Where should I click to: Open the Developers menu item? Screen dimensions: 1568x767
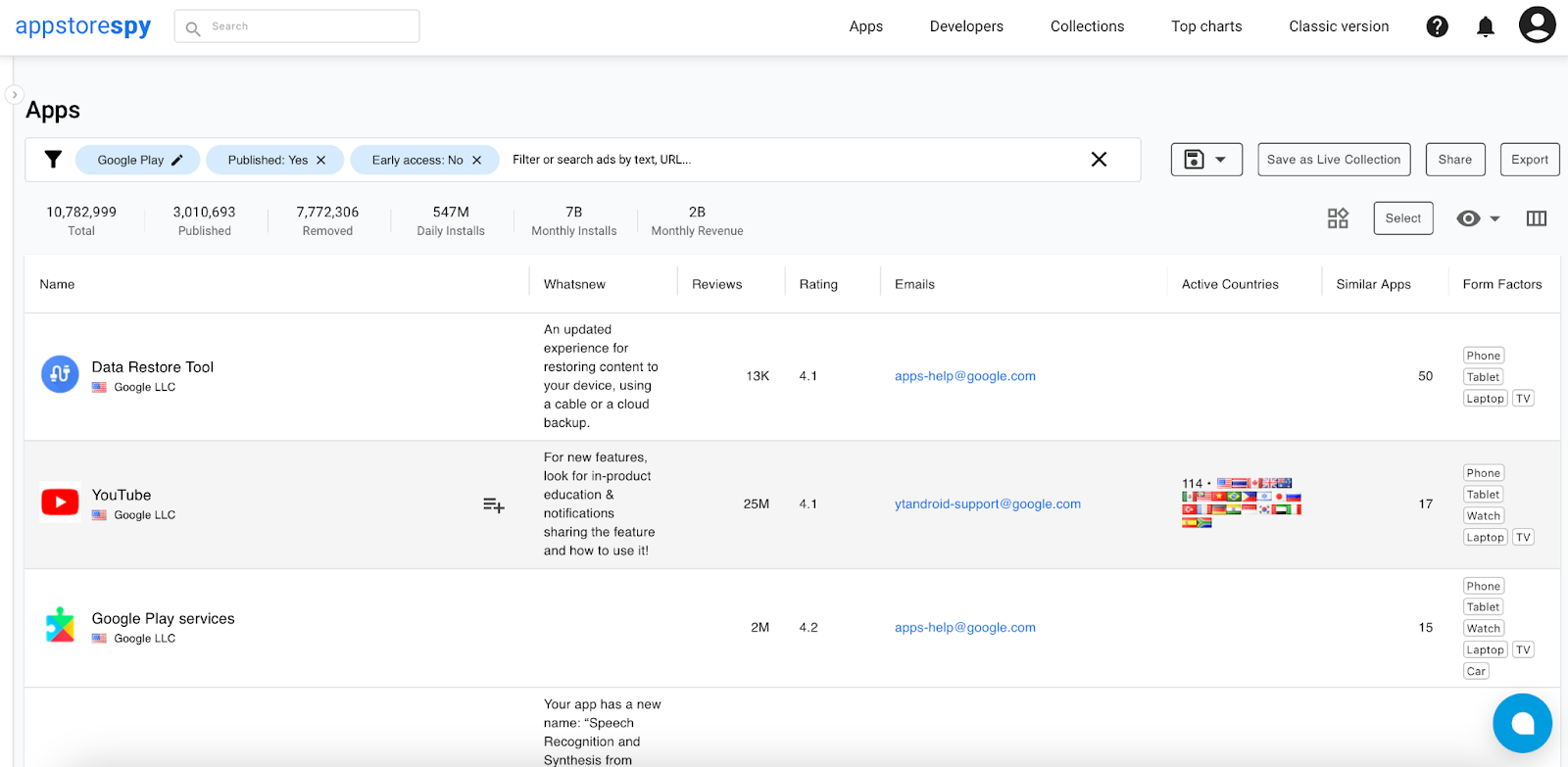click(966, 26)
